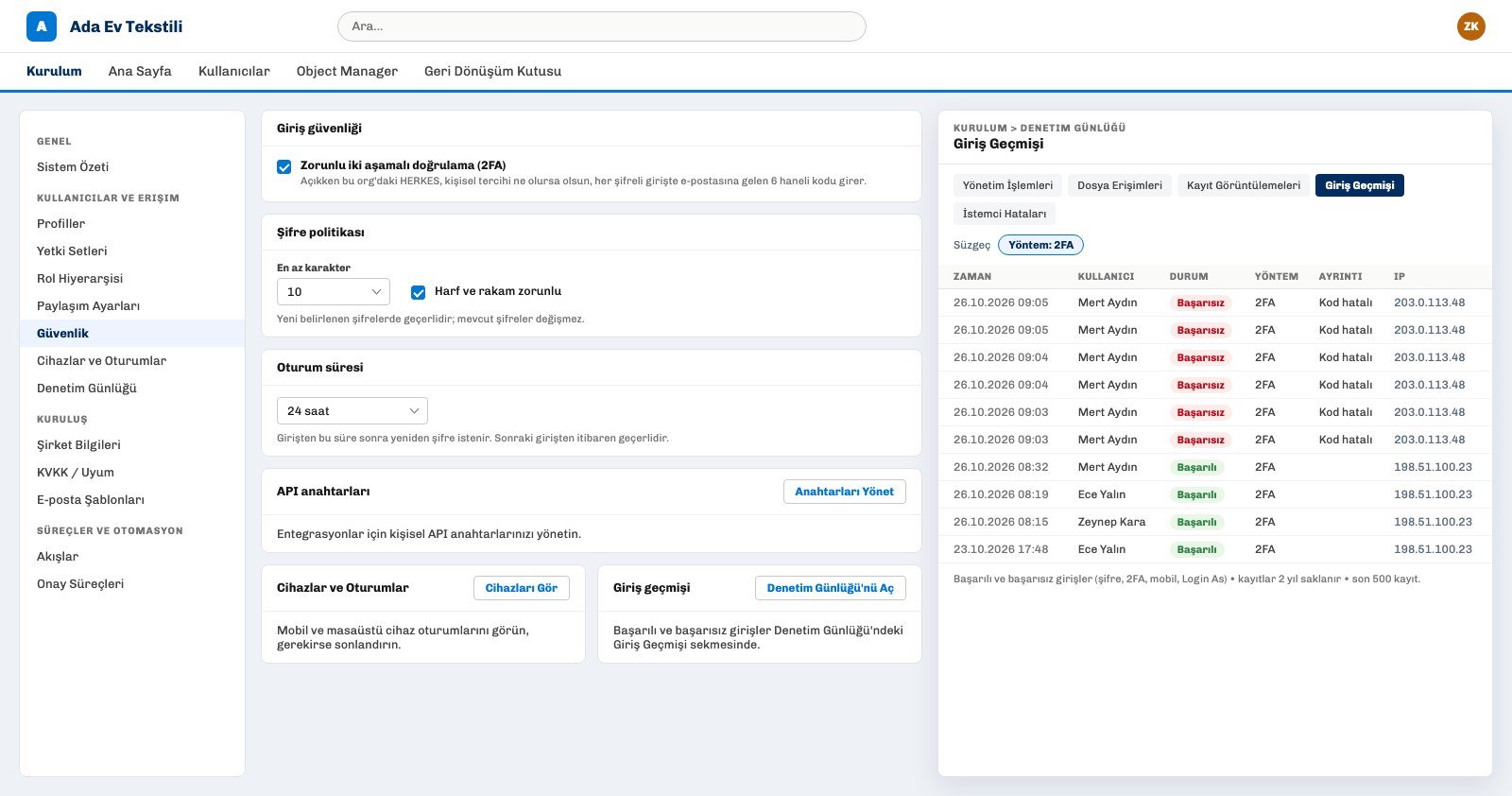1512x796 pixels.
Task: Disable Zorunlu iki aşamalı doğrulama checkbox
Action: [283, 166]
